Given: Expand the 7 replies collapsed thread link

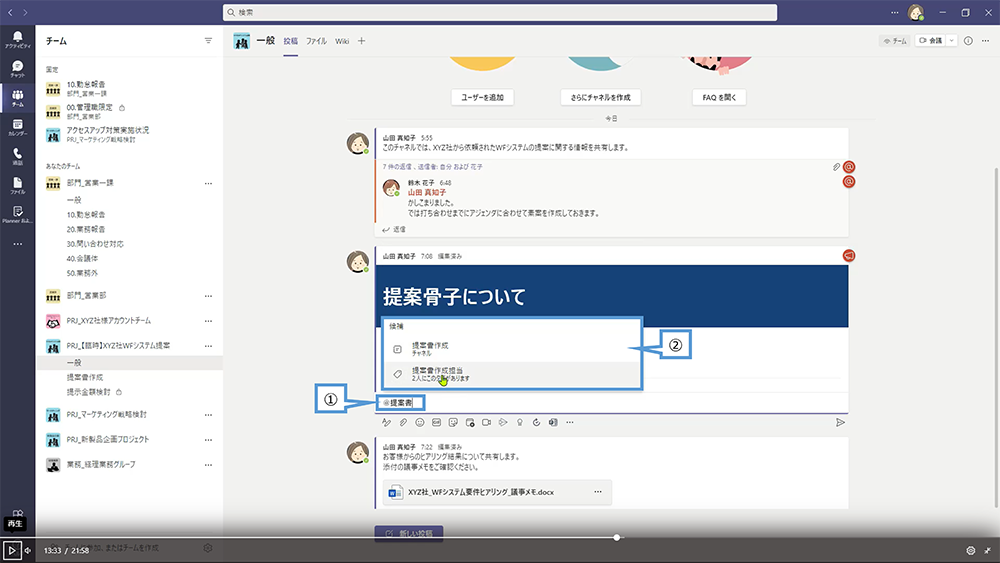Looking at the screenshot, I should click(x=432, y=166).
